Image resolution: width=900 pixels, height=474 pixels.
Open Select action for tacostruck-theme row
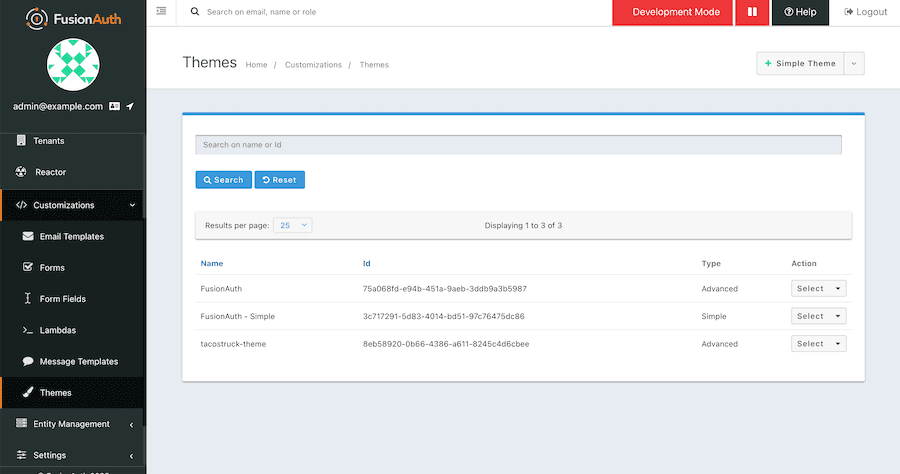818,344
